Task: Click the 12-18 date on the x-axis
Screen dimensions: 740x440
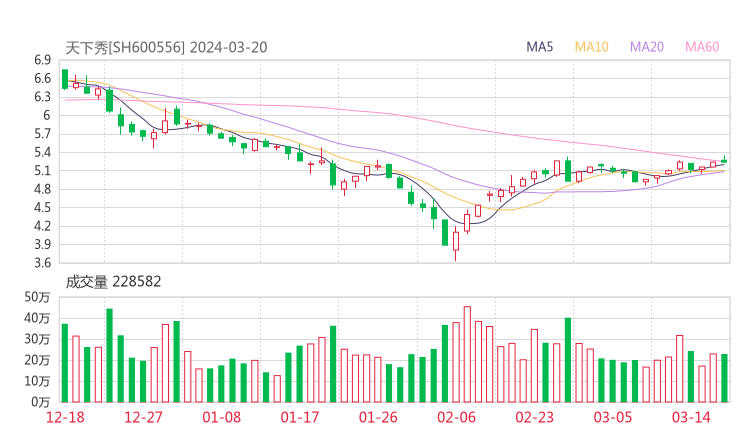Action: point(67,417)
